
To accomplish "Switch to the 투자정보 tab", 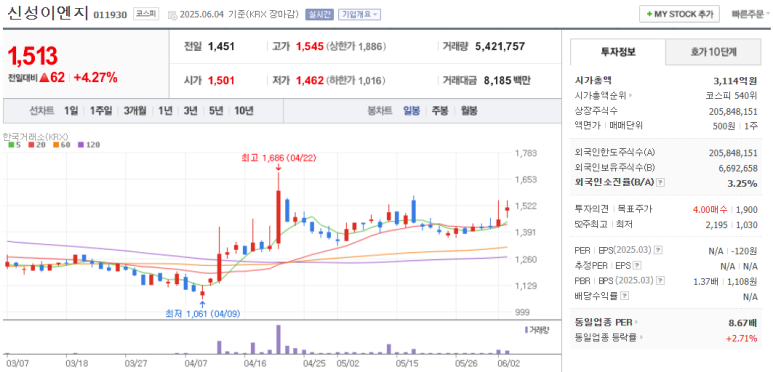I will pyautogui.click(x=618, y=52).
